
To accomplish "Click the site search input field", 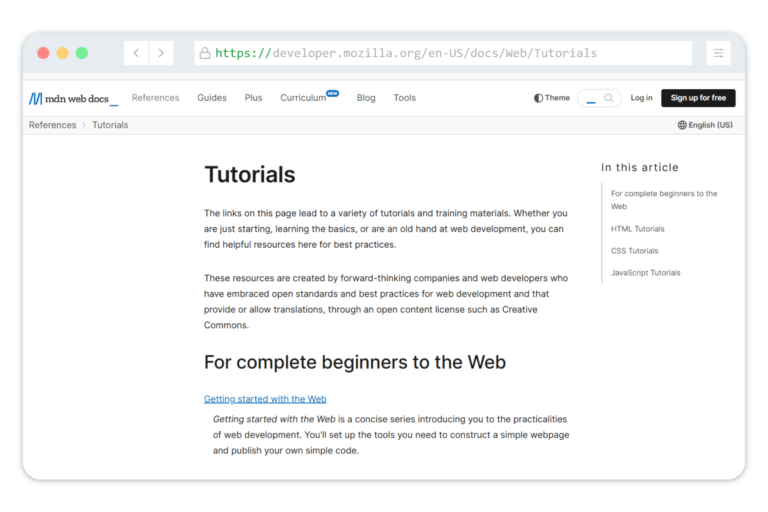I will tap(599, 98).
